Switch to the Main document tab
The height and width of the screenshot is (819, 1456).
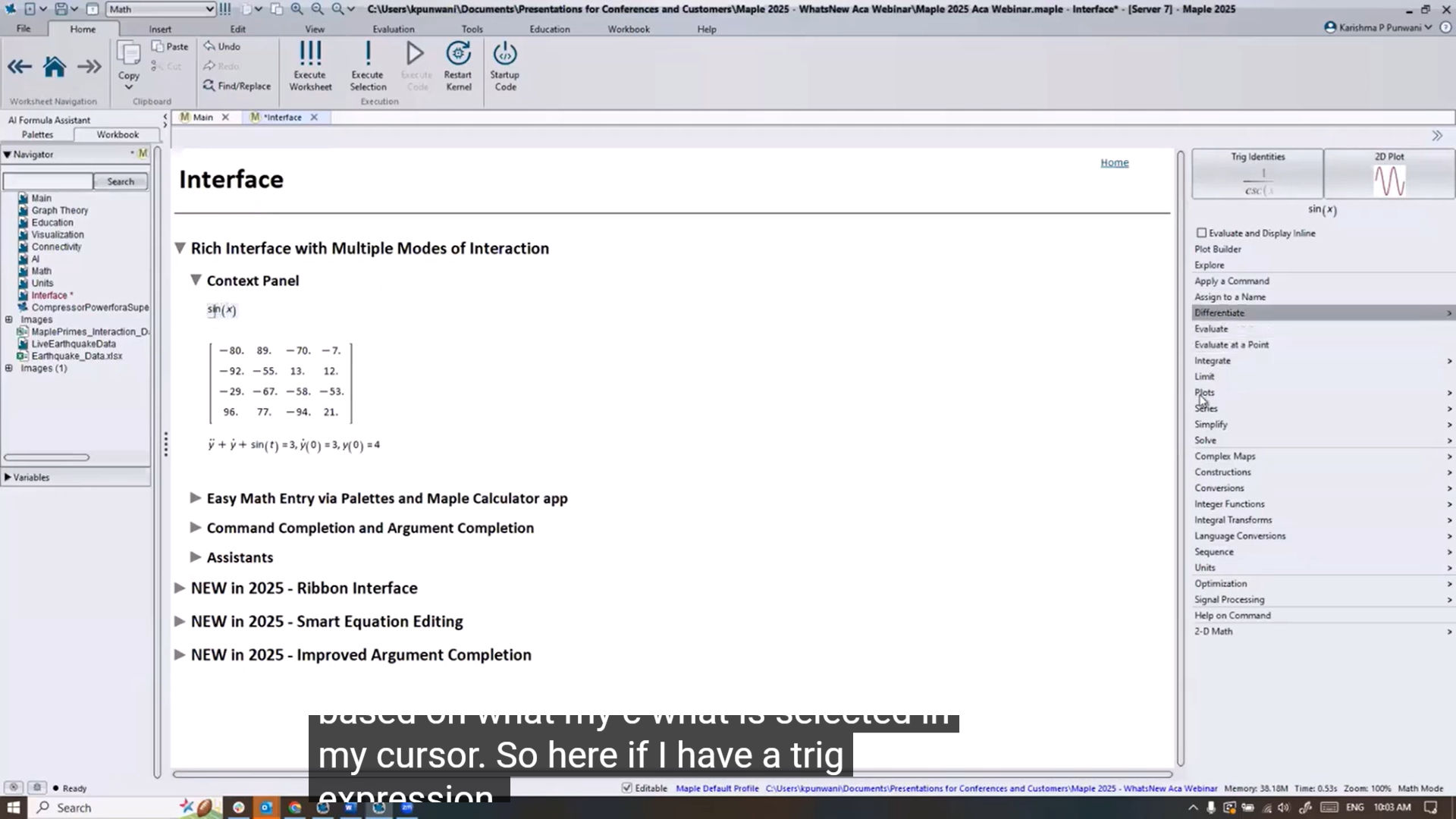(202, 118)
